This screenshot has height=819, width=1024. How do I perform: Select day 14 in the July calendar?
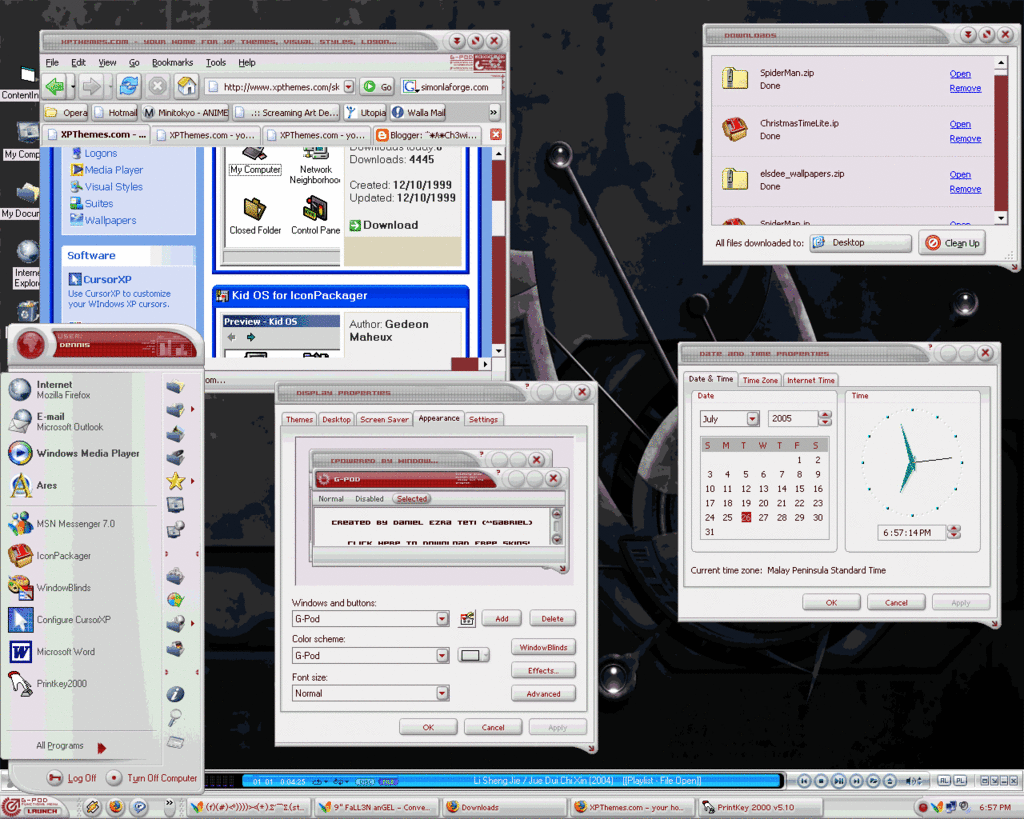click(781, 489)
